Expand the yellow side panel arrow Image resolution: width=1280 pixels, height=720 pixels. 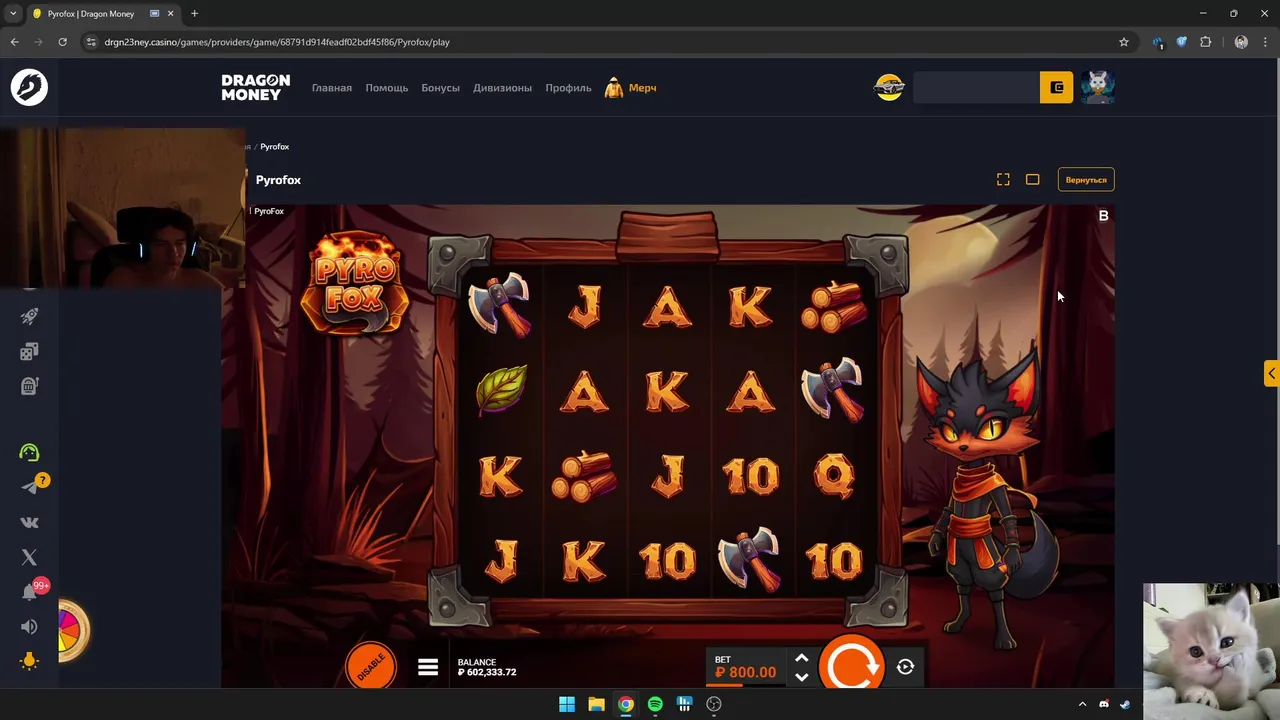click(x=1271, y=373)
